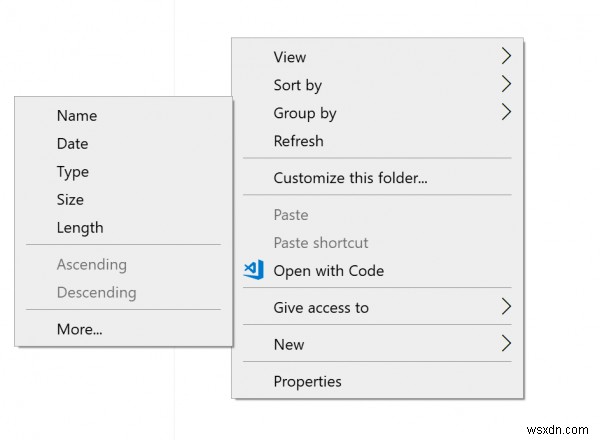Click the VS Code icon in context menu

click(253, 270)
